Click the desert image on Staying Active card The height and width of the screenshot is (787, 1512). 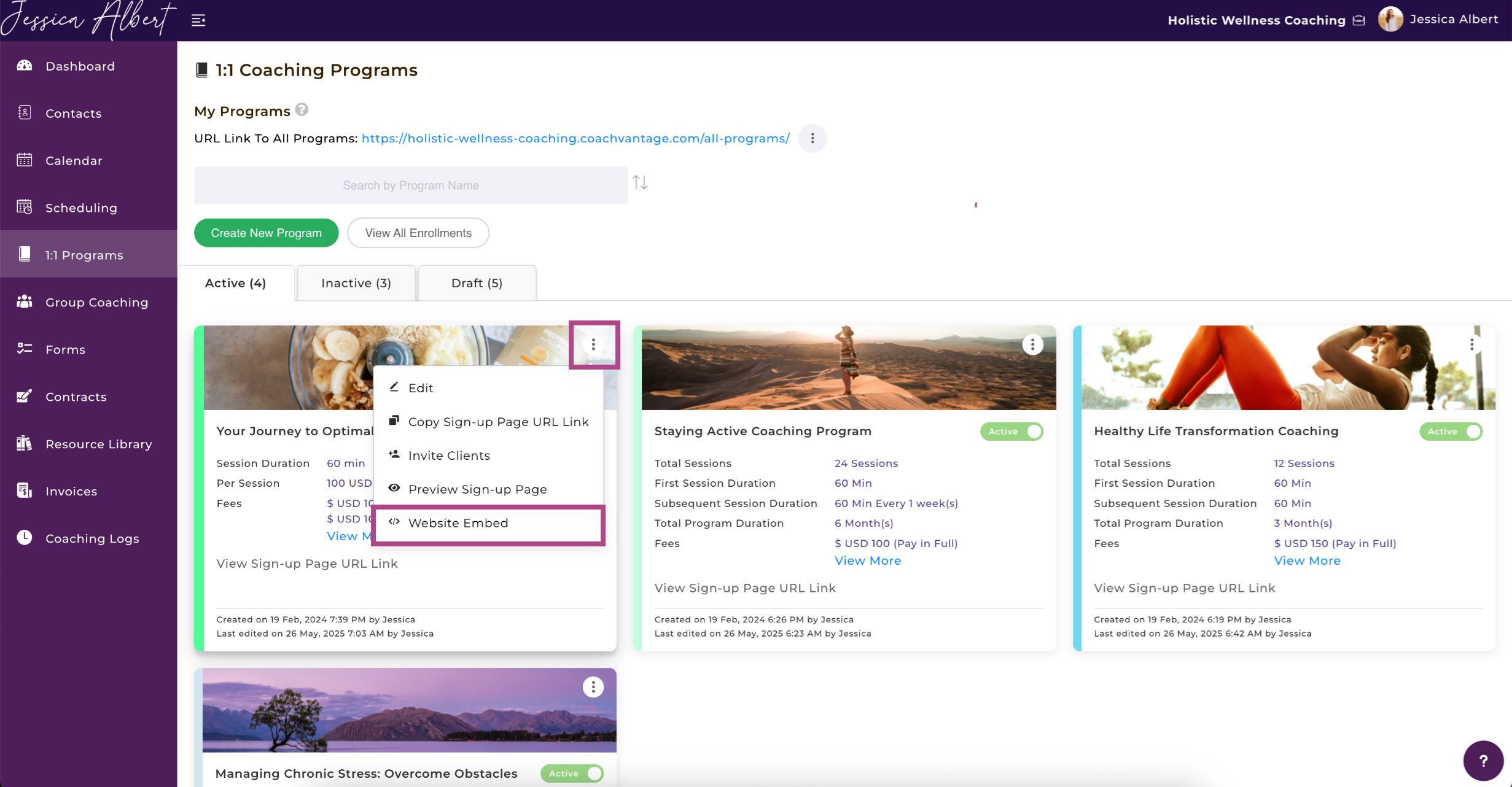coord(849,368)
